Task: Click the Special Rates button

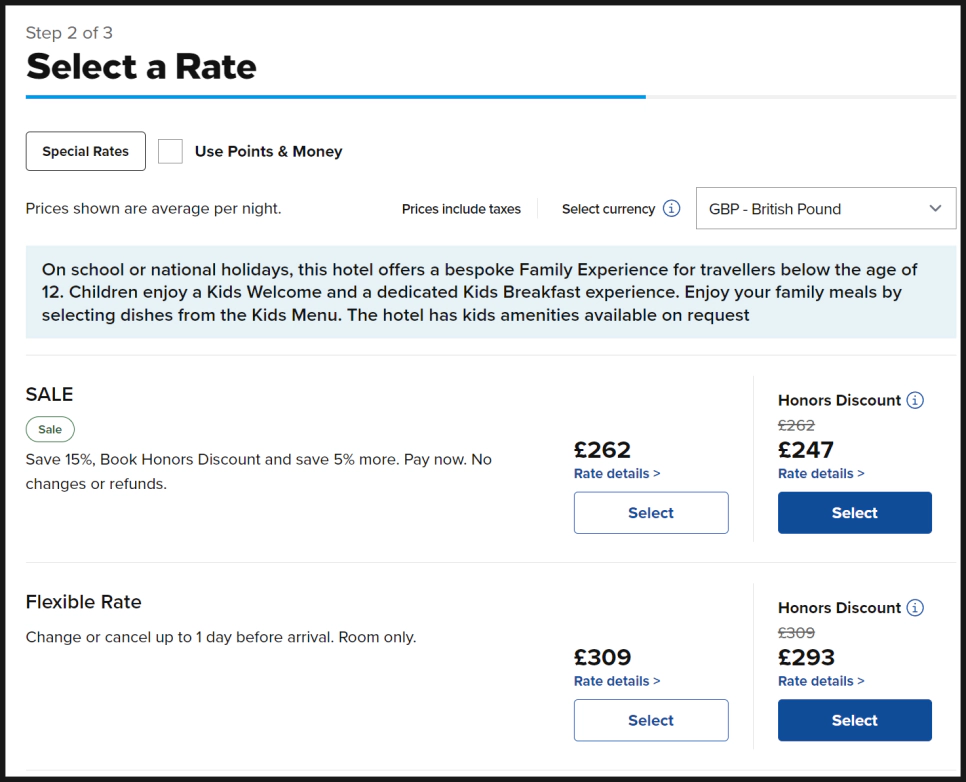Action: (x=86, y=152)
